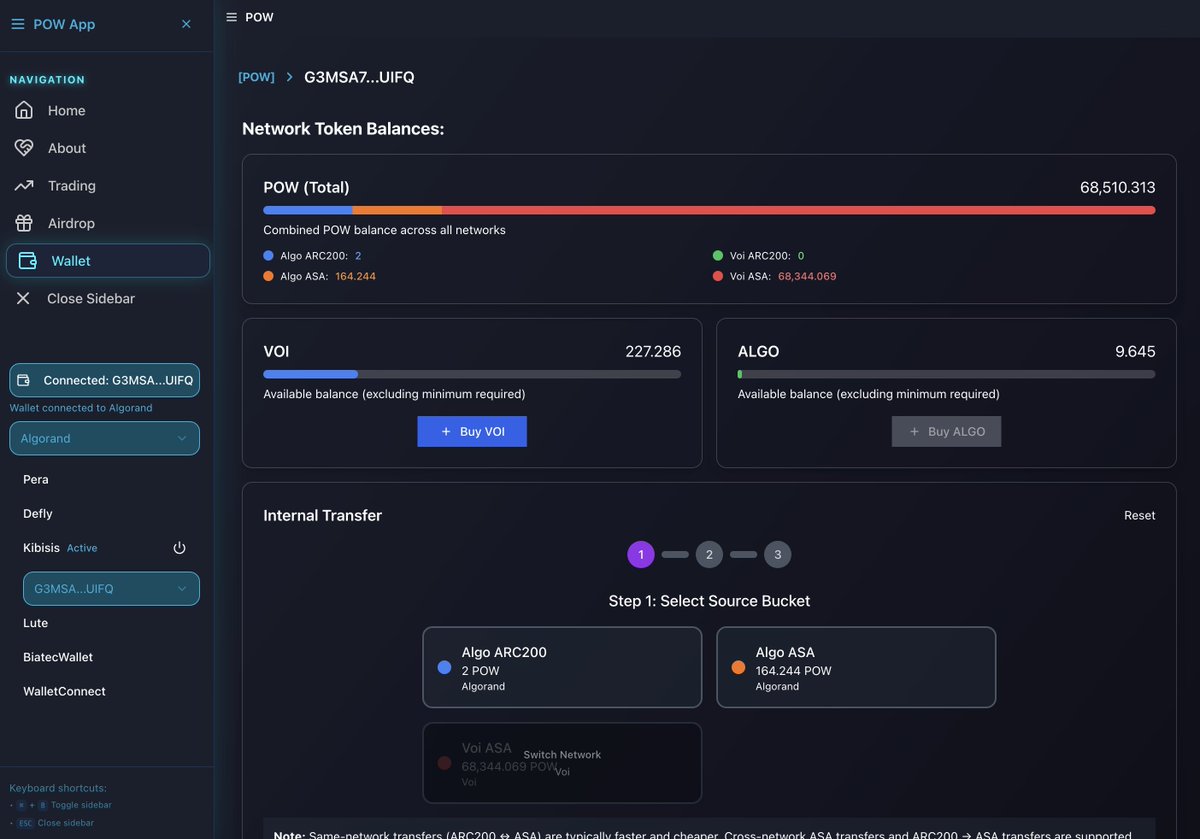
Task: Click the orange Algo ASA legend dot
Action: pyautogui.click(x=269, y=276)
